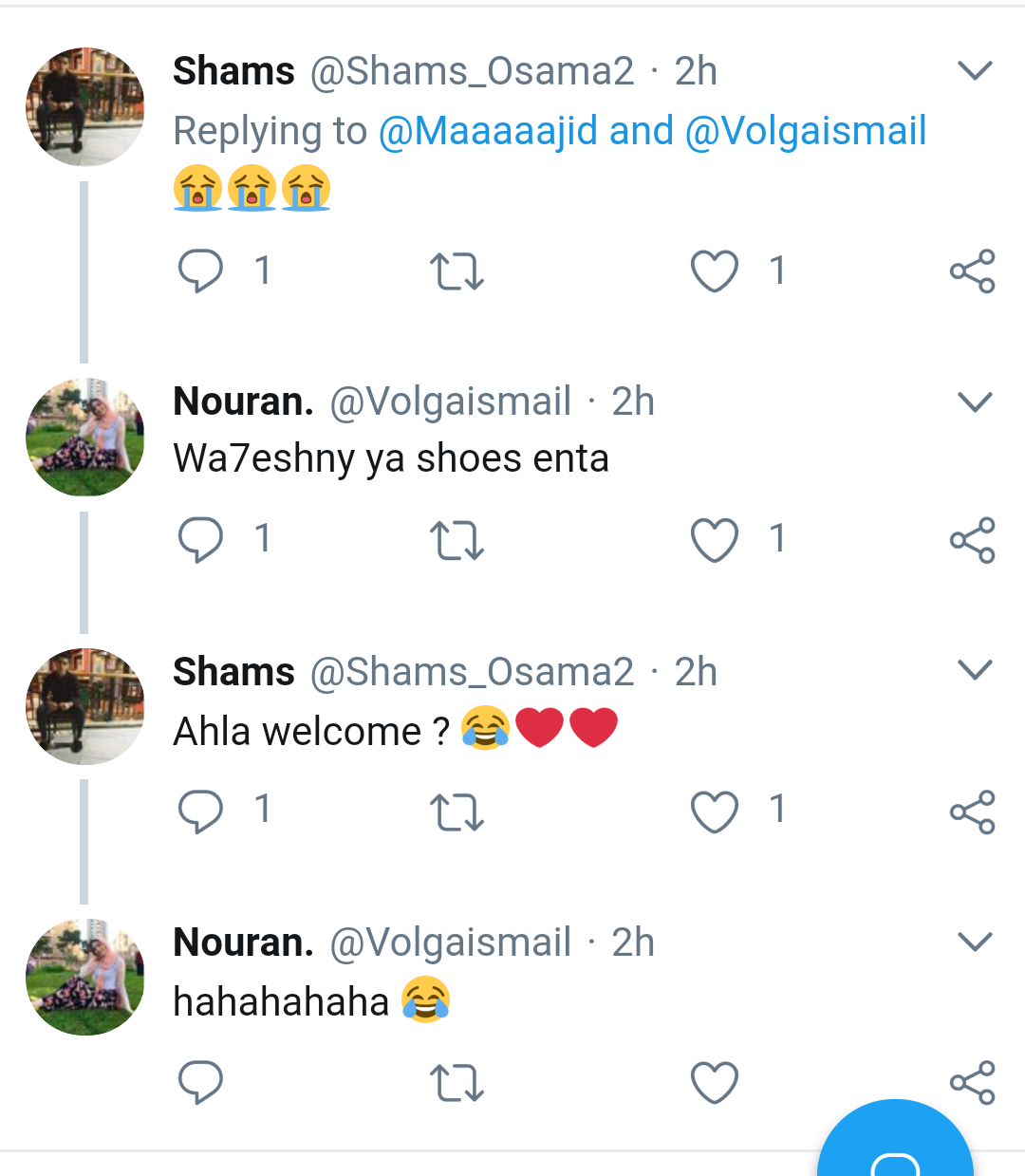The image size is (1025, 1176).
Task: Open the @Volgaismail mention in reply line
Action: pos(805,131)
